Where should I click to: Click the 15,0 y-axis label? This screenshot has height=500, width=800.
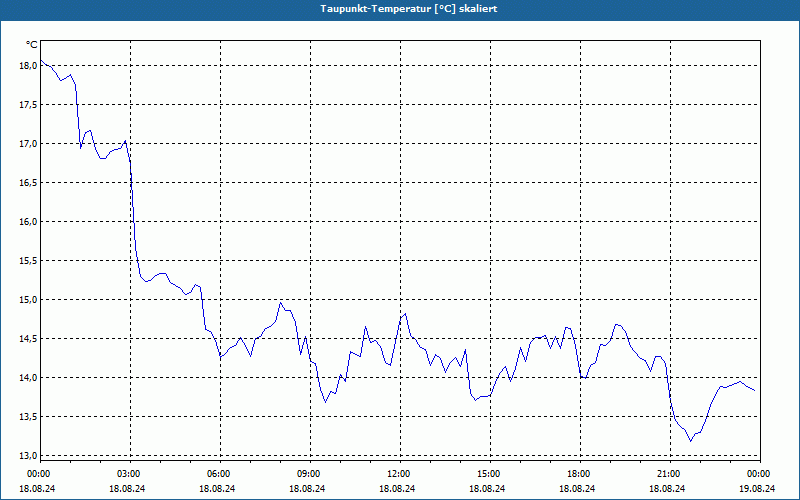[x=29, y=300]
